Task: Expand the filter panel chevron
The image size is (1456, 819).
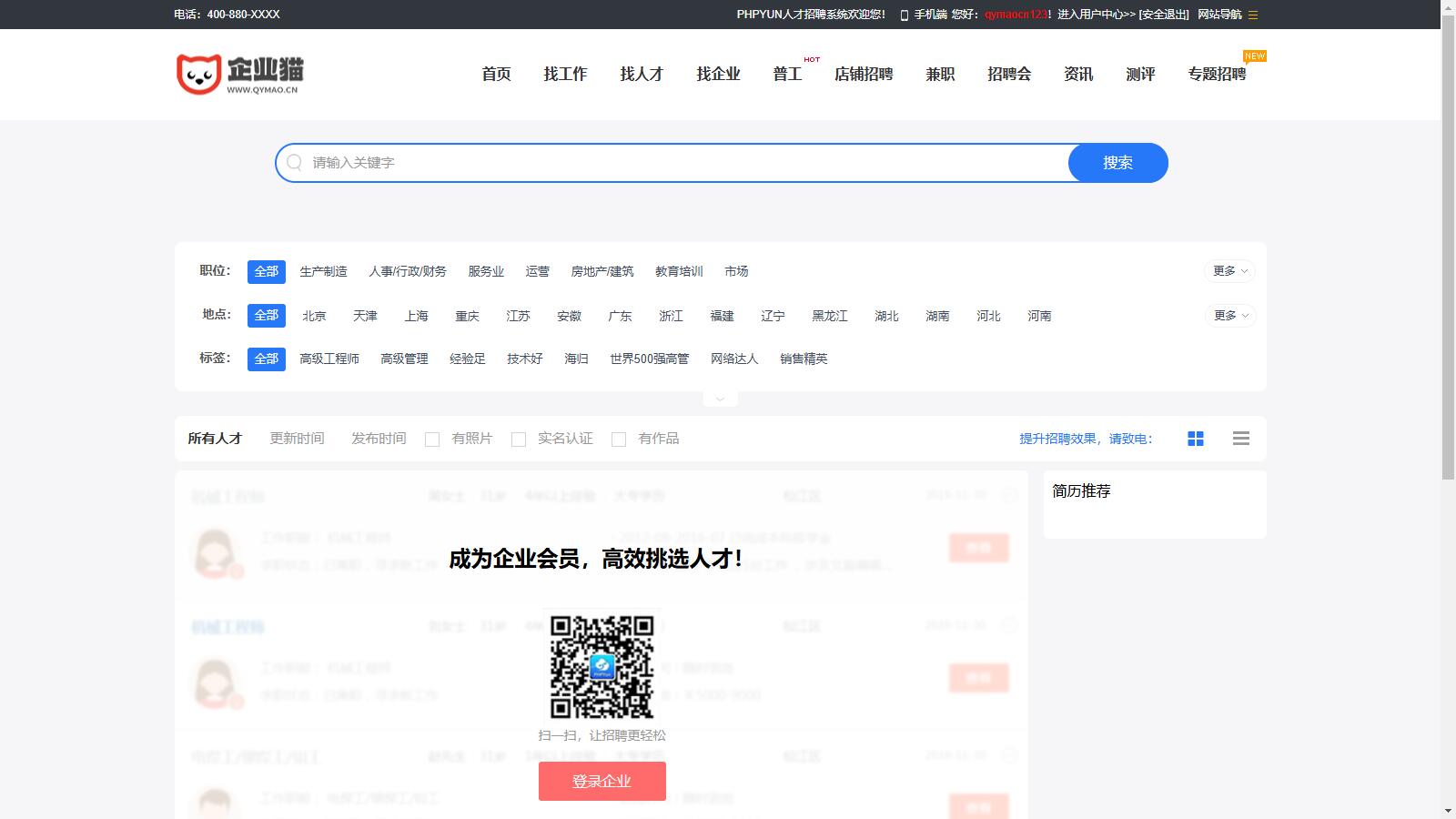Action: point(720,399)
